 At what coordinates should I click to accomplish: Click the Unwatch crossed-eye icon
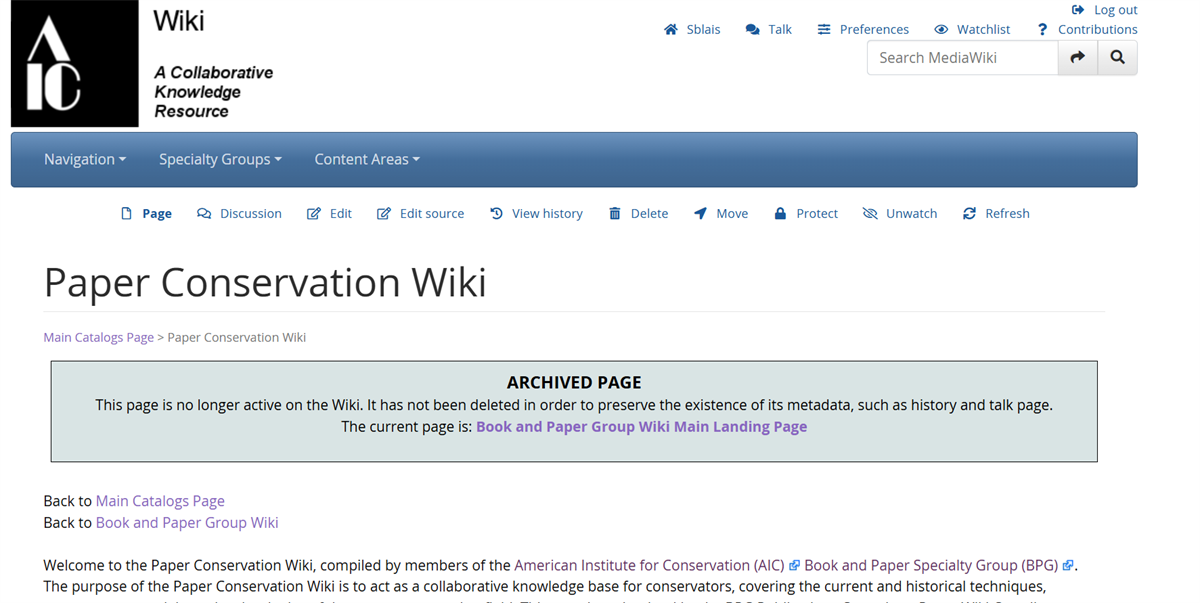pos(870,213)
